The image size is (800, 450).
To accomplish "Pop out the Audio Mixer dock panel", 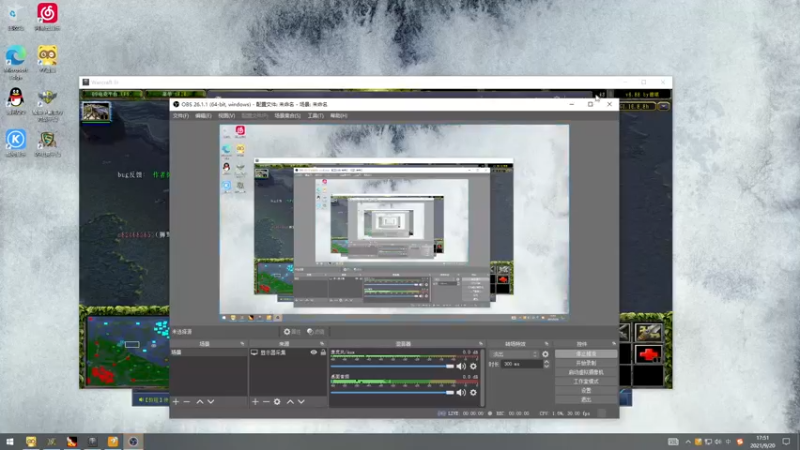I will (481, 344).
